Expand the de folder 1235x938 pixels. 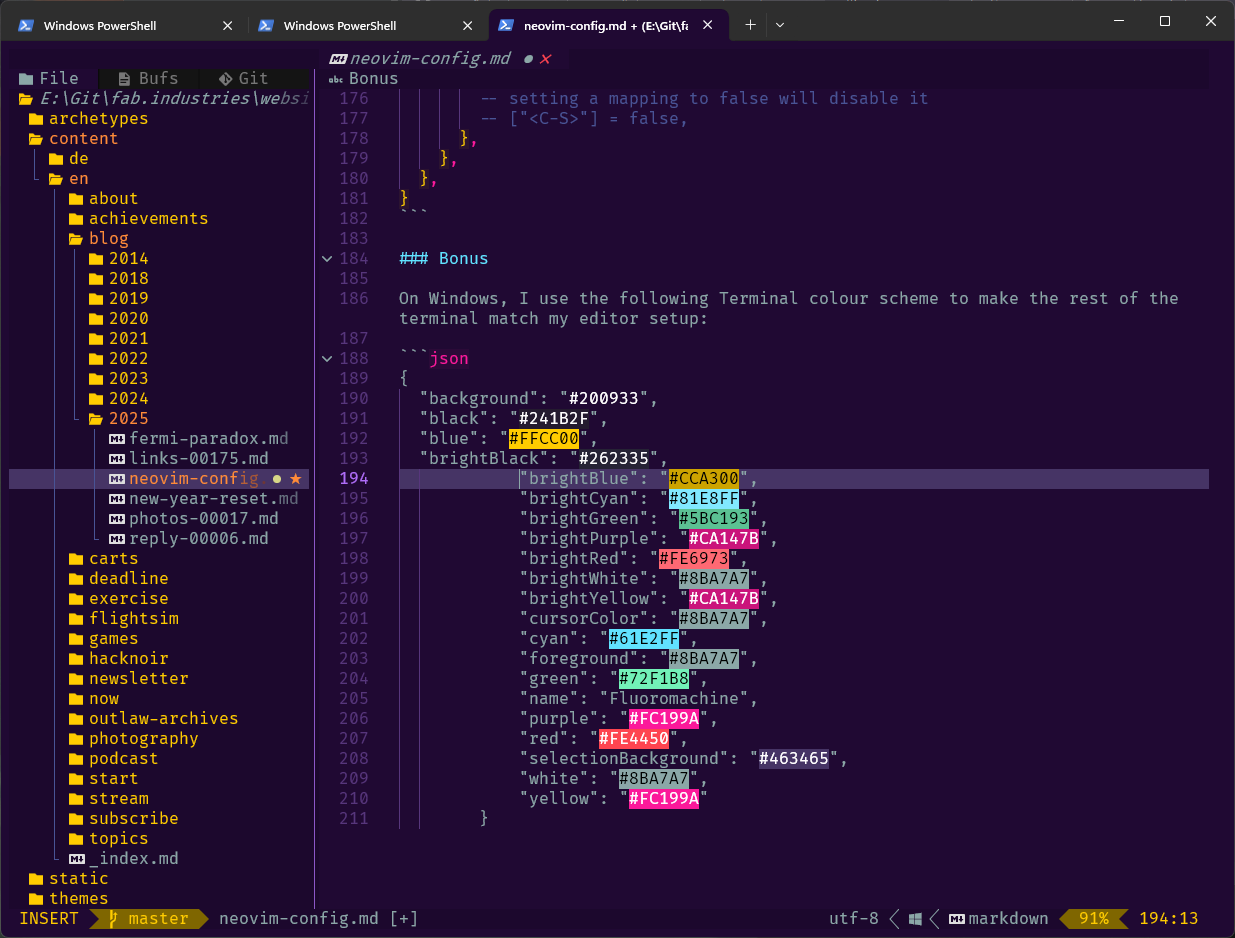[69, 158]
